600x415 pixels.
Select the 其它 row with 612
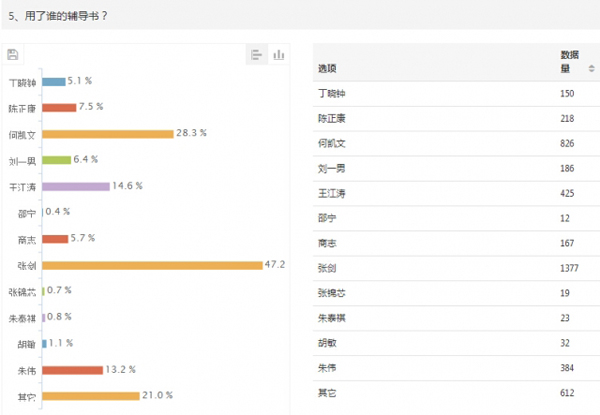[x=456, y=393]
